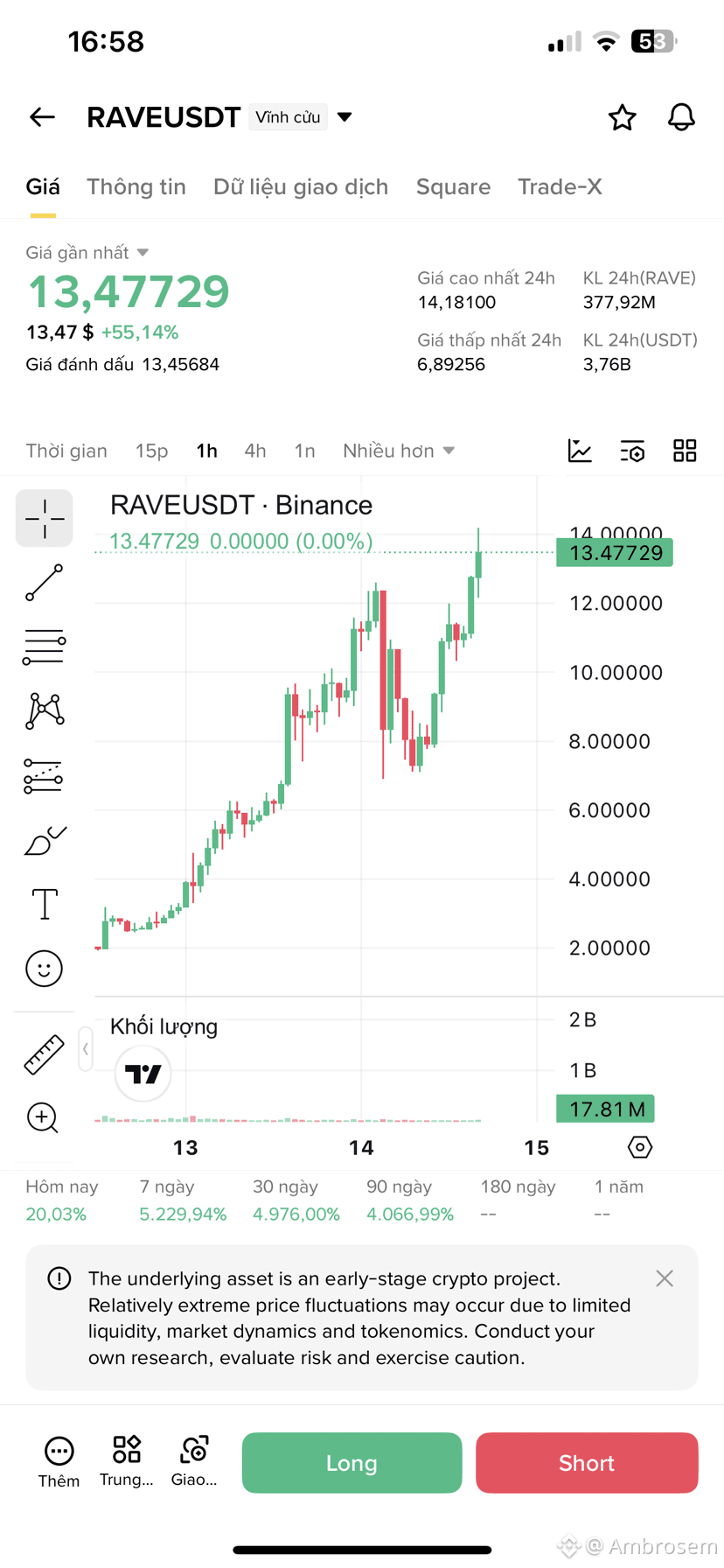Open the Giao... trading icon
The width and height of the screenshot is (724, 1568).
point(194,1461)
